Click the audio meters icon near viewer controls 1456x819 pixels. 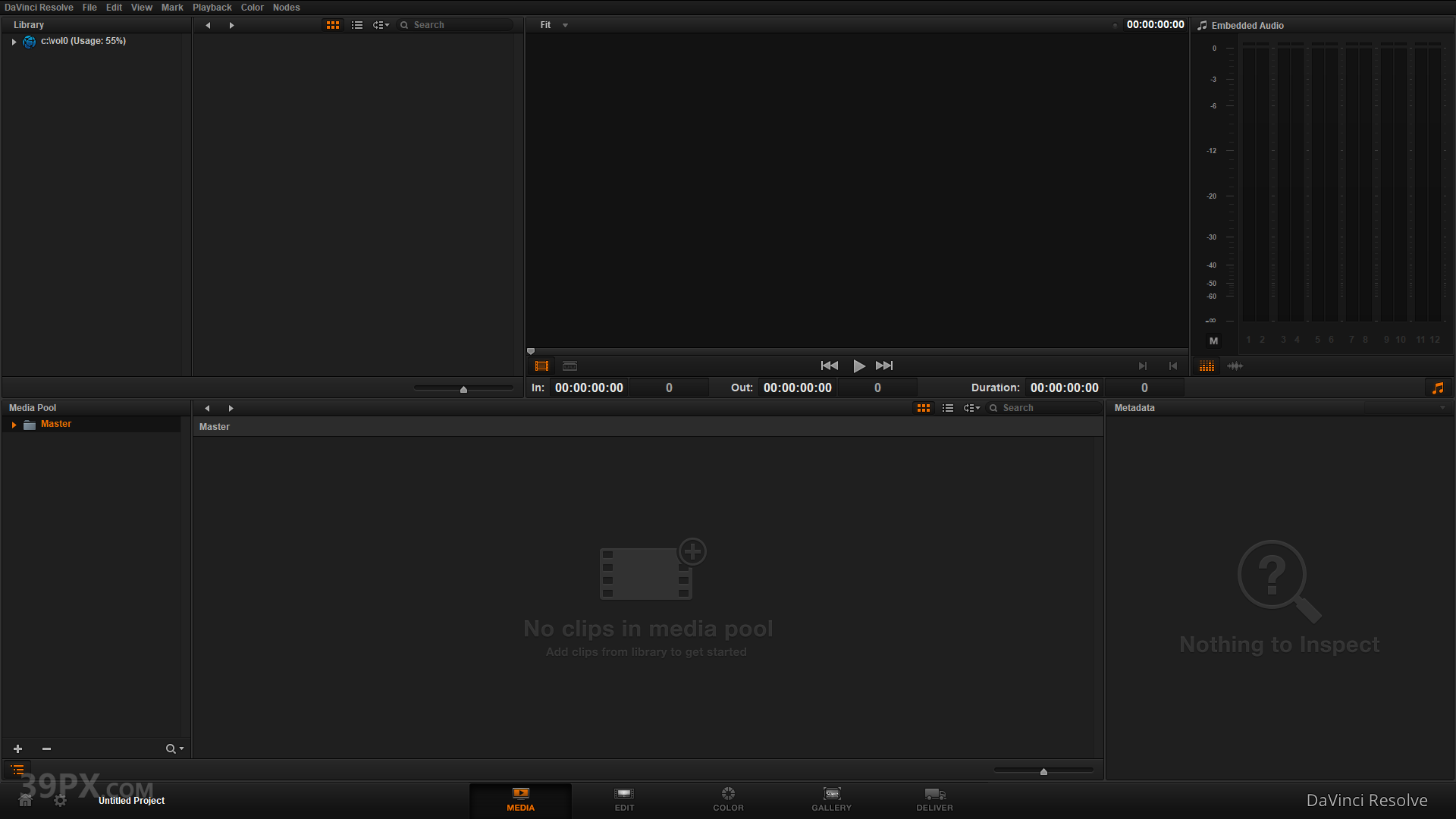point(1207,366)
